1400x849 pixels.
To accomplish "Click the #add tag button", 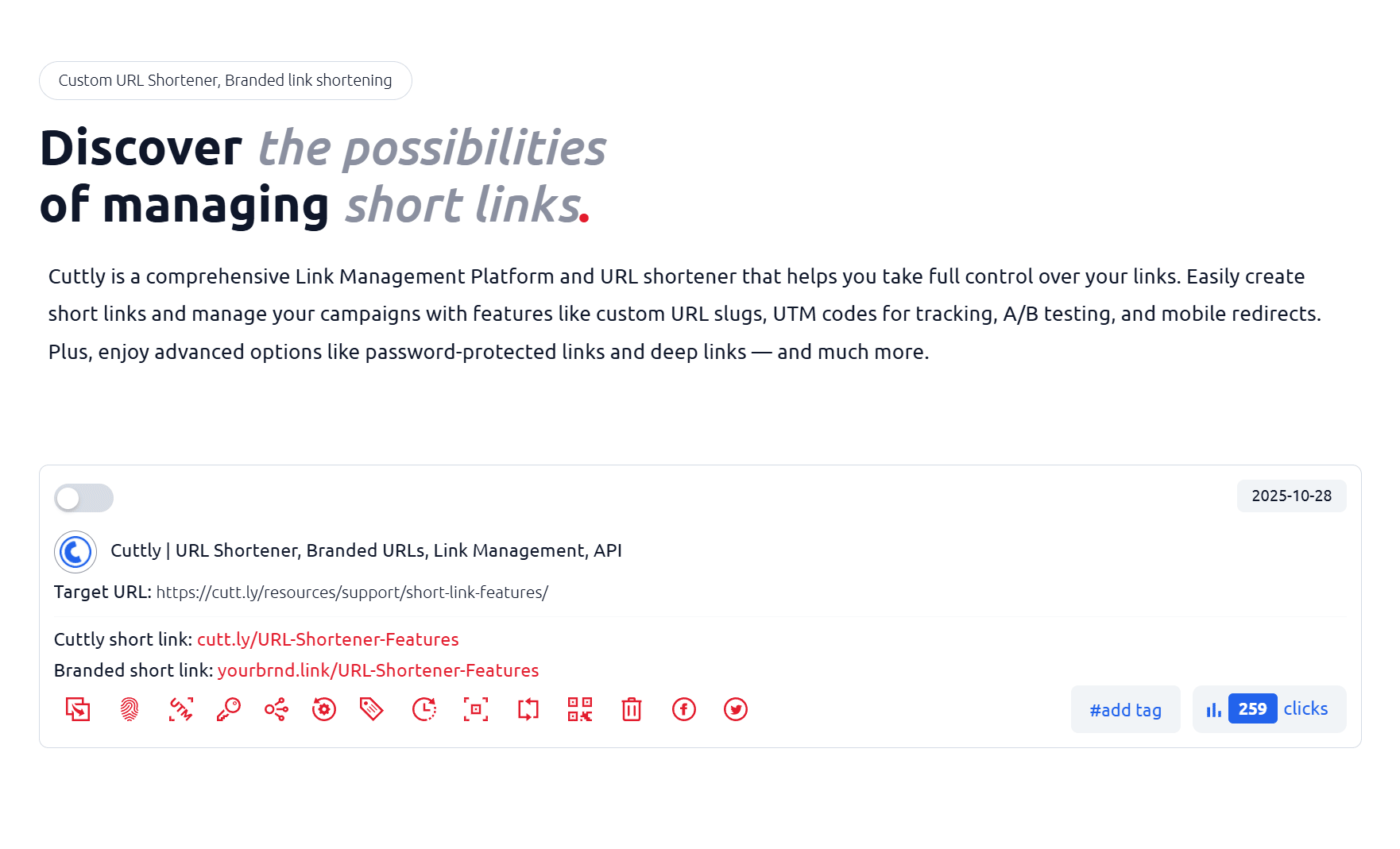I will (x=1125, y=708).
